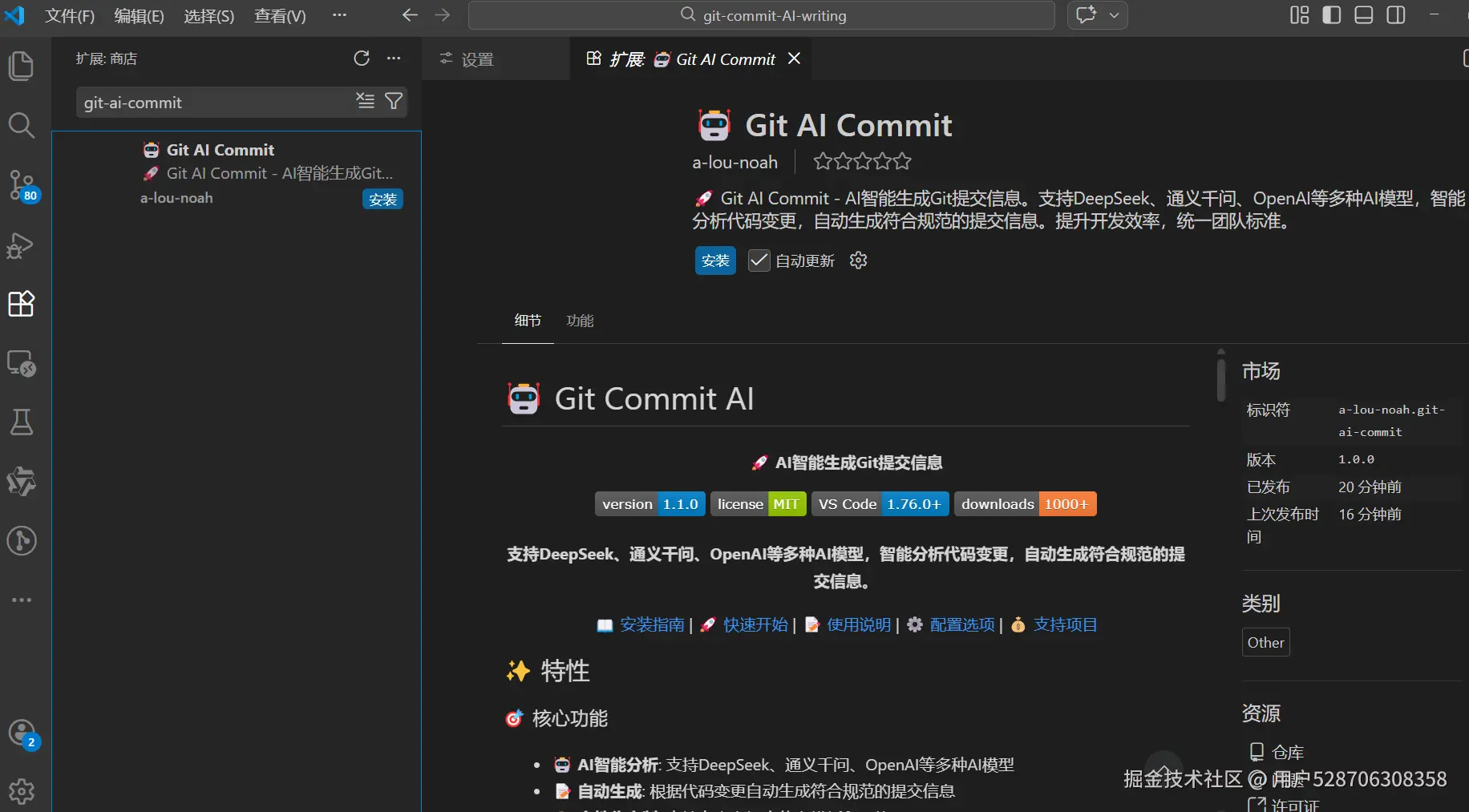Screen dimensions: 1469x812
Task: Expand the chat dropdown chevron in title bar
Action: (x=1114, y=15)
